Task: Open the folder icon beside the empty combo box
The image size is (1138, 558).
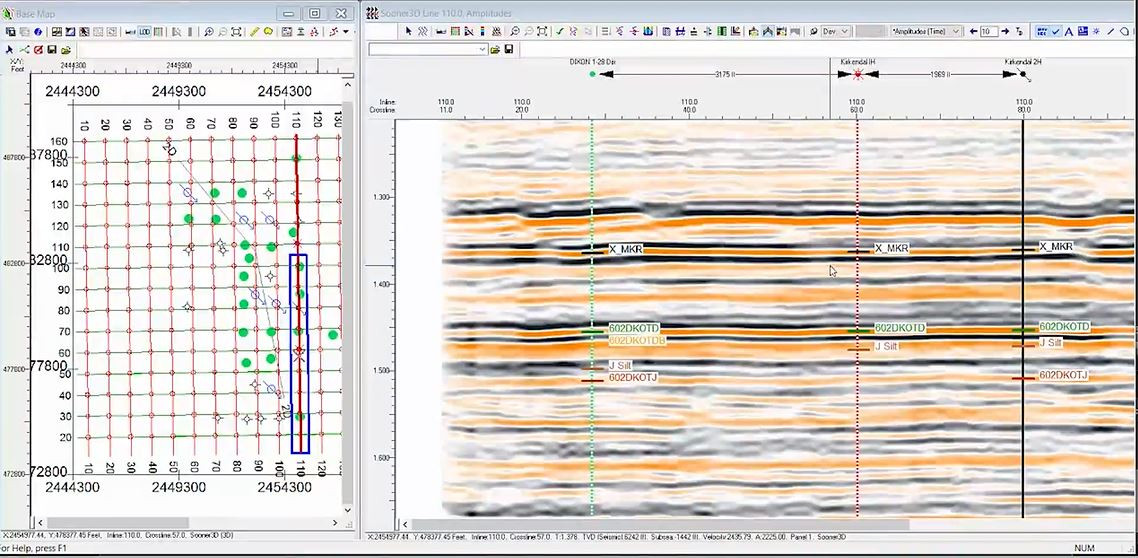Action: coord(494,49)
